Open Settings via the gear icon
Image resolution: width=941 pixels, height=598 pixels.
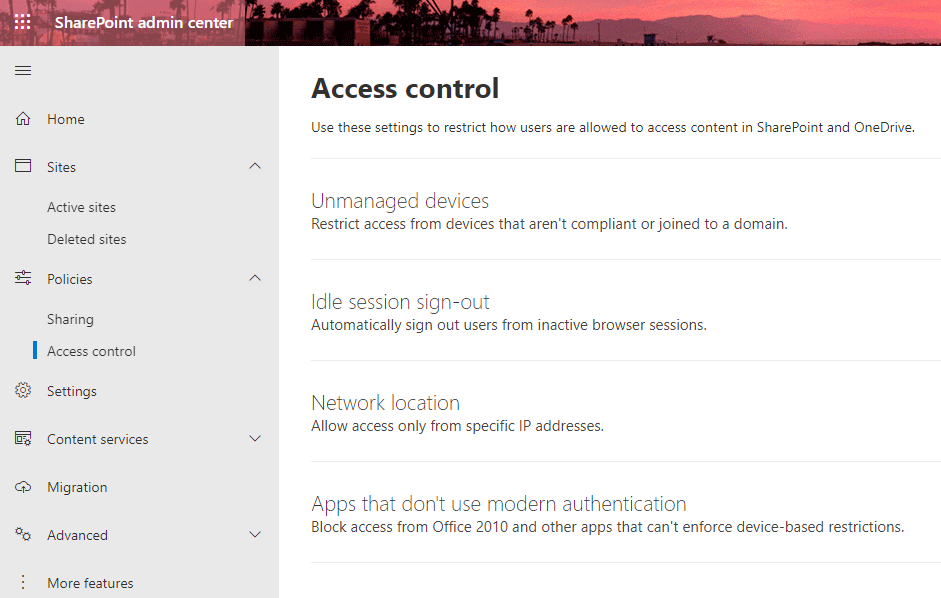pos(22,390)
